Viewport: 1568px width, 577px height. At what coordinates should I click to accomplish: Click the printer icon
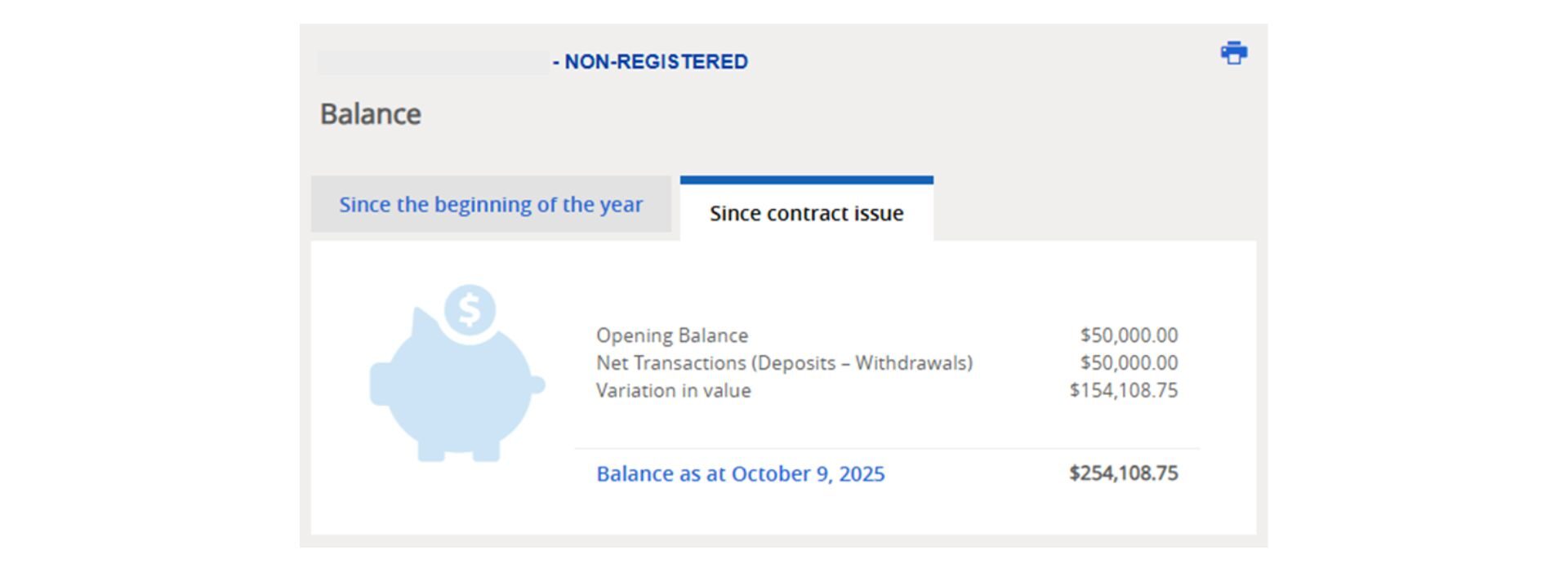pyautogui.click(x=1233, y=53)
